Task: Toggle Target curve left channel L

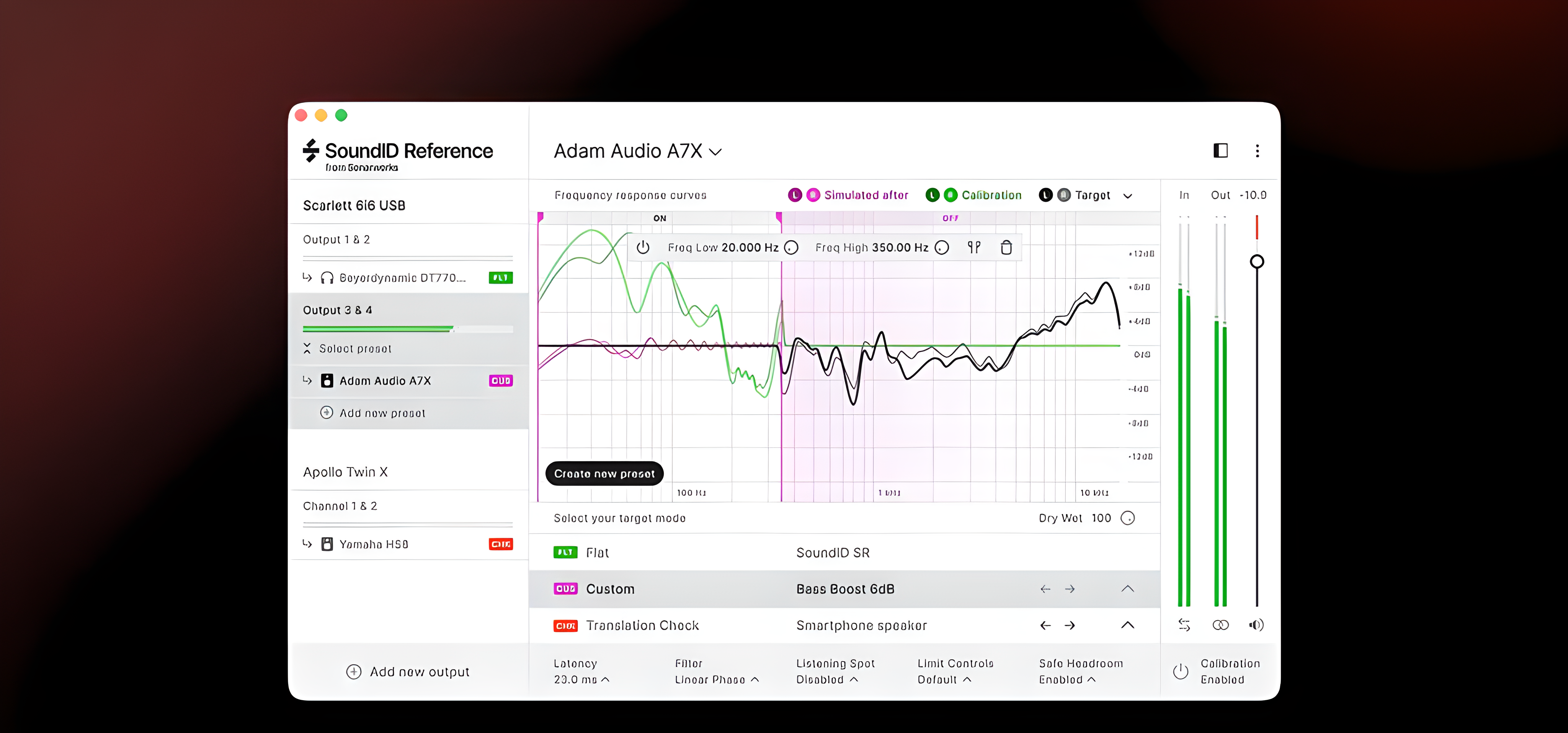Action: click(x=1046, y=195)
